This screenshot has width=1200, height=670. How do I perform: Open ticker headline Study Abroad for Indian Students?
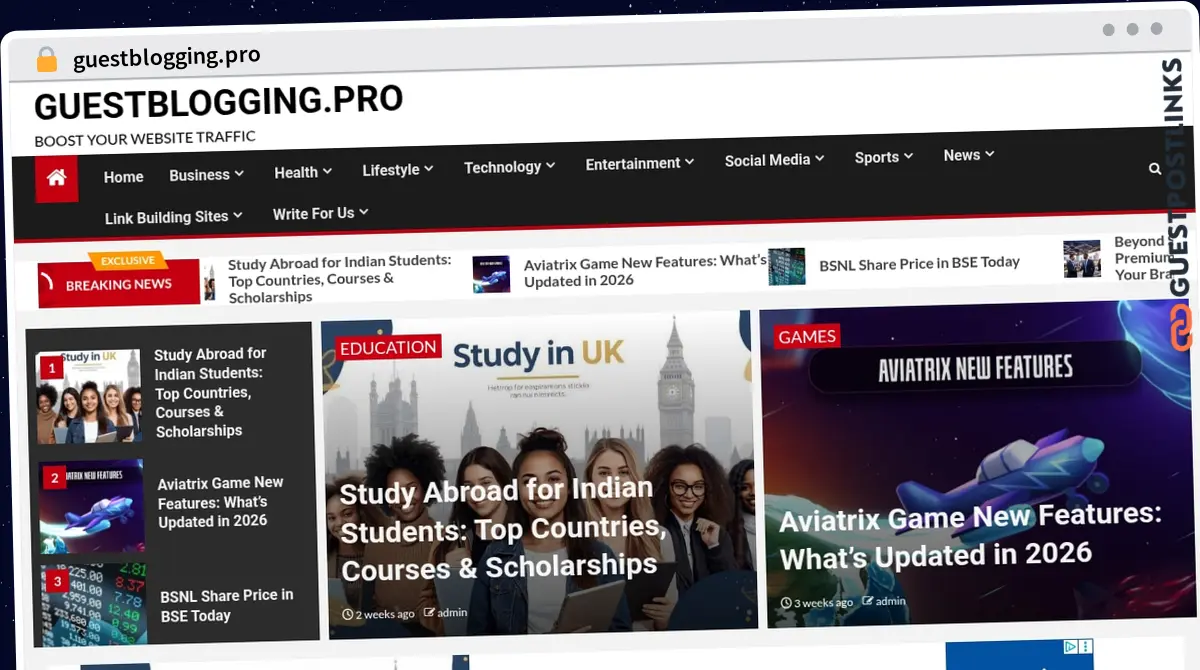340,279
